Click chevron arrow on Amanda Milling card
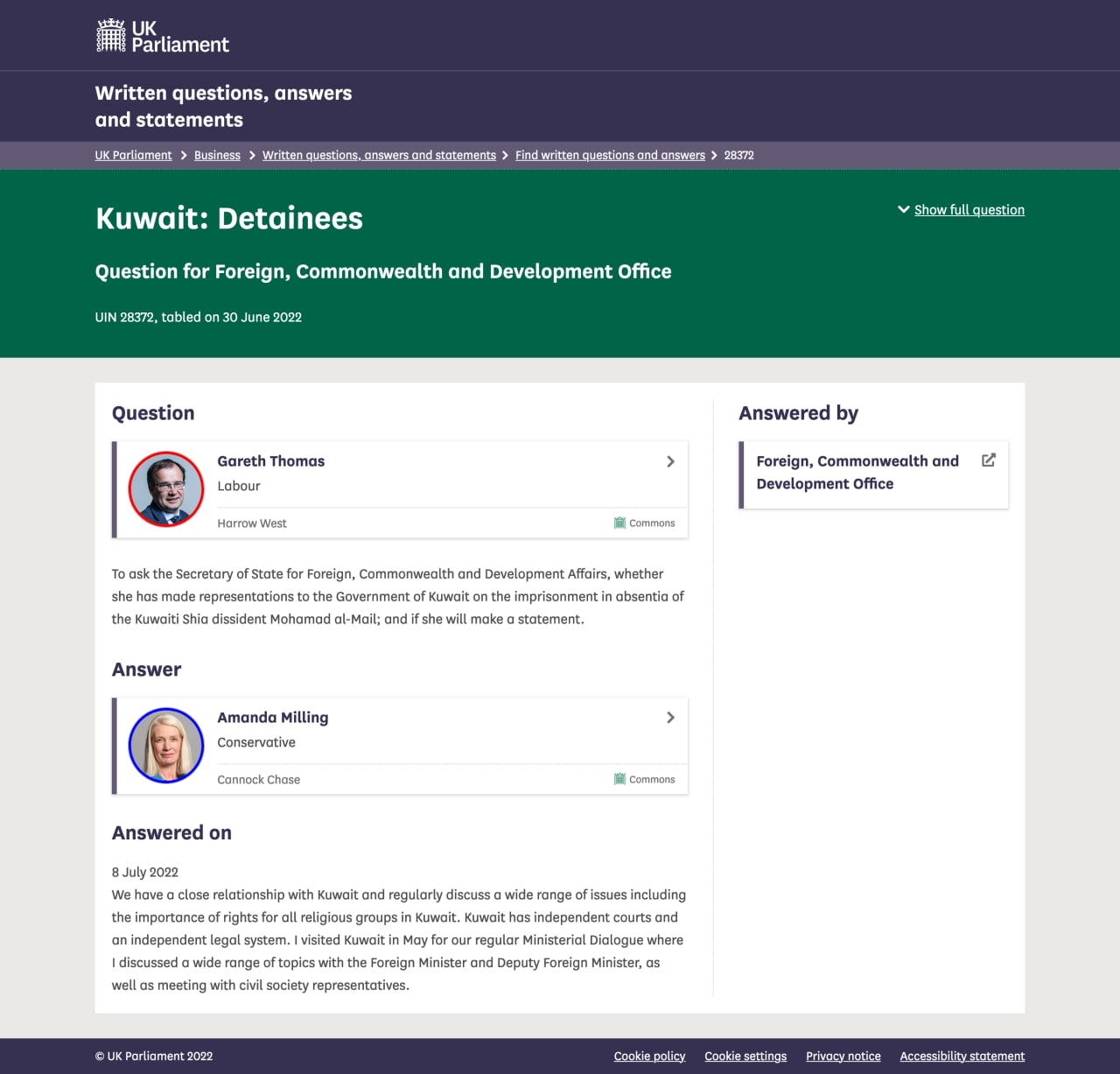Screen dimensions: 1120x1074 pyautogui.click(x=670, y=718)
